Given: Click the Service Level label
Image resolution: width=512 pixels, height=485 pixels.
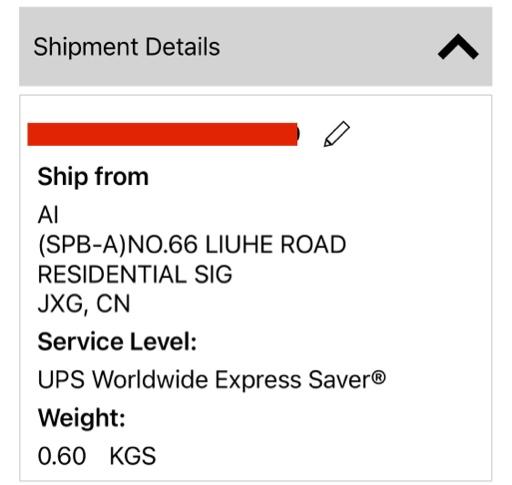Looking at the screenshot, I should pyautogui.click(x=117, y=342).
